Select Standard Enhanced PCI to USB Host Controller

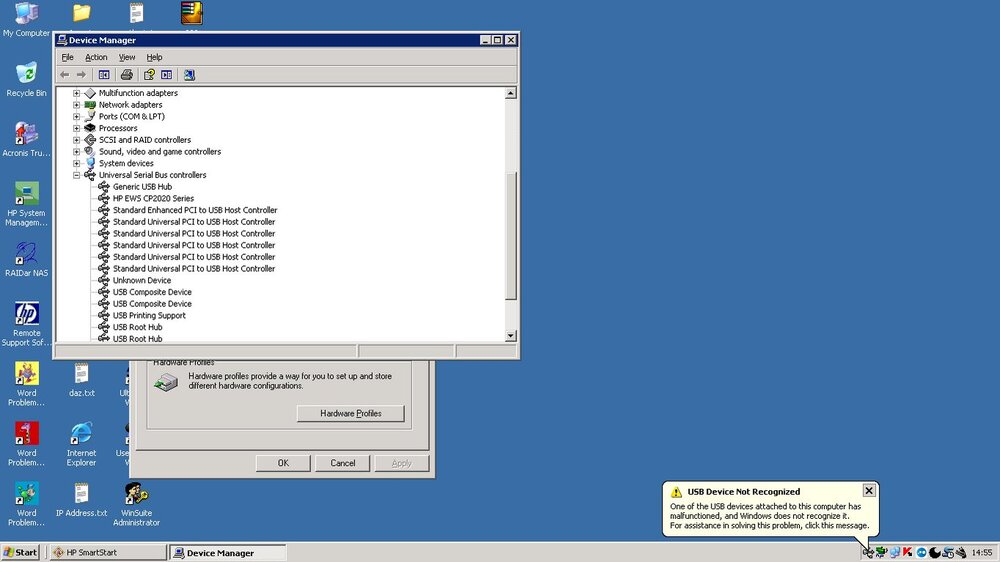click(x=195, y=210)
